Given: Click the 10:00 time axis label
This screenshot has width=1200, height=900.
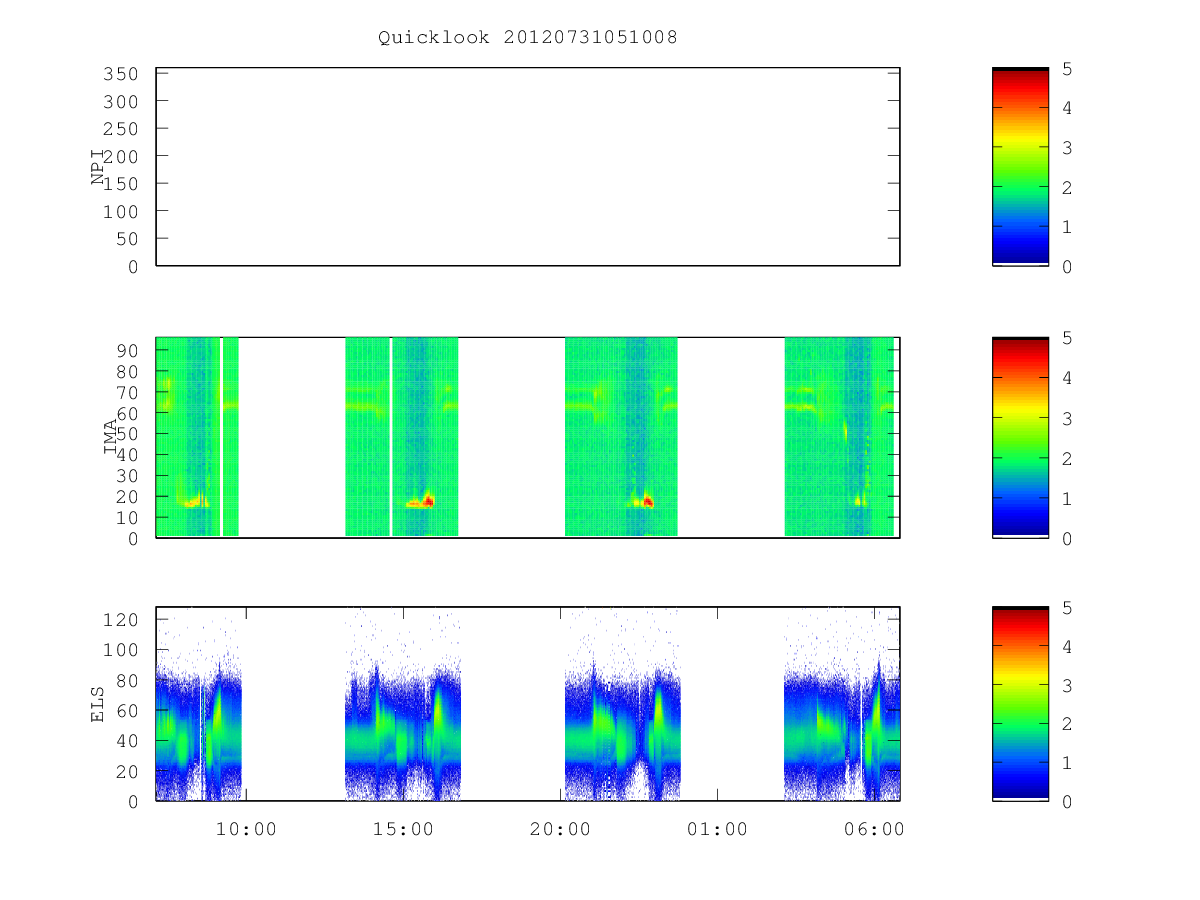Looking at the screenshot, I should click(246, 830).
